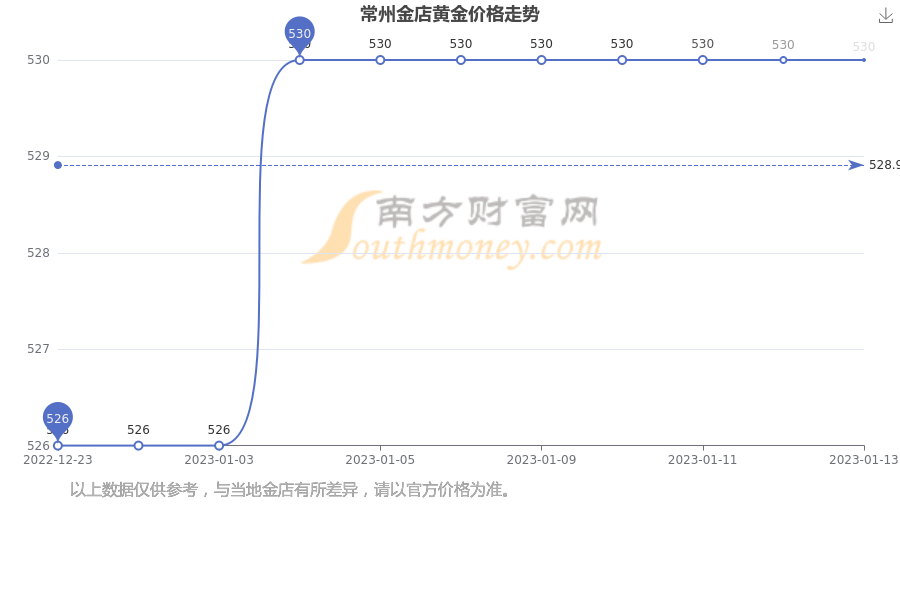
Task: Click the 526 value label above 2023-01-03
Action: pyautogui.click(x=219, y=429)
